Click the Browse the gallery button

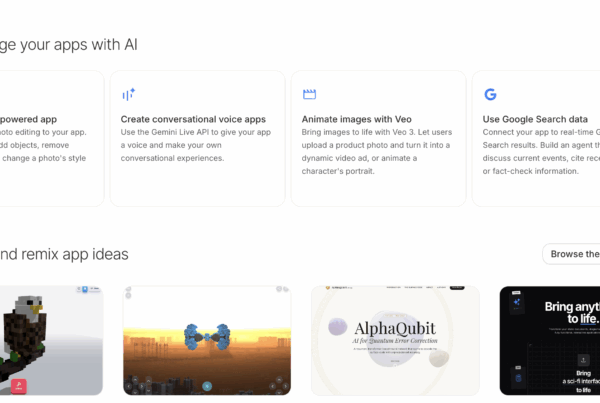[x=572, y=254]
